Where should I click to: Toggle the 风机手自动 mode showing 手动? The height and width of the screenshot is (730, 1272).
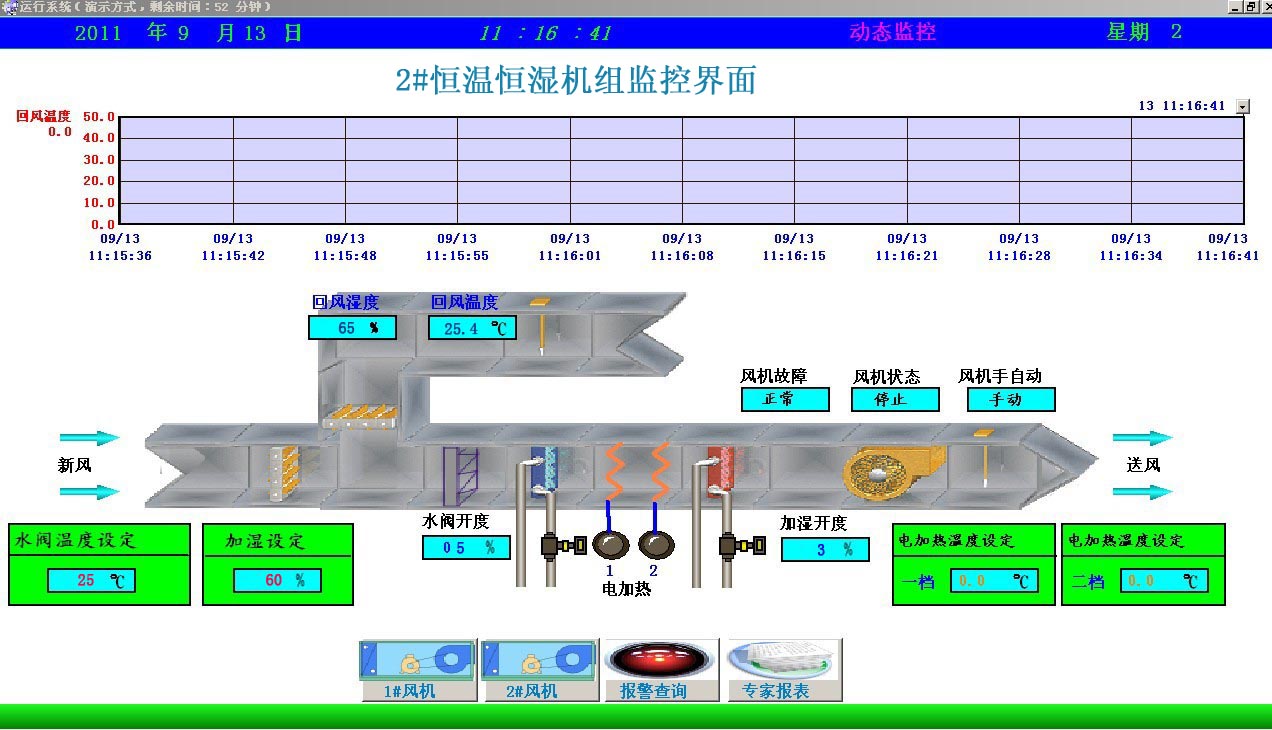(x=1011, y=399)
